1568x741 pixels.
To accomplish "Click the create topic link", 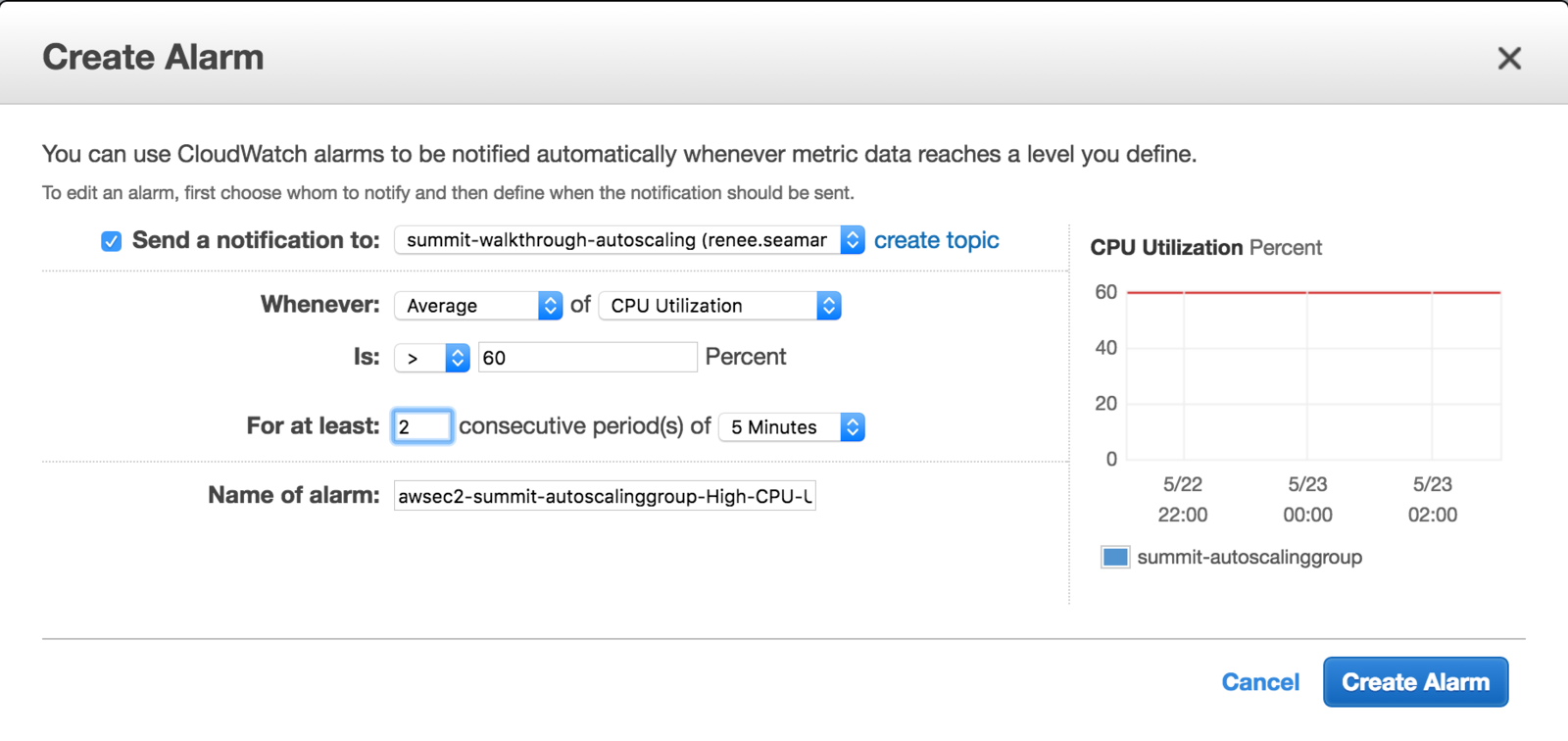I will point(936,240).
